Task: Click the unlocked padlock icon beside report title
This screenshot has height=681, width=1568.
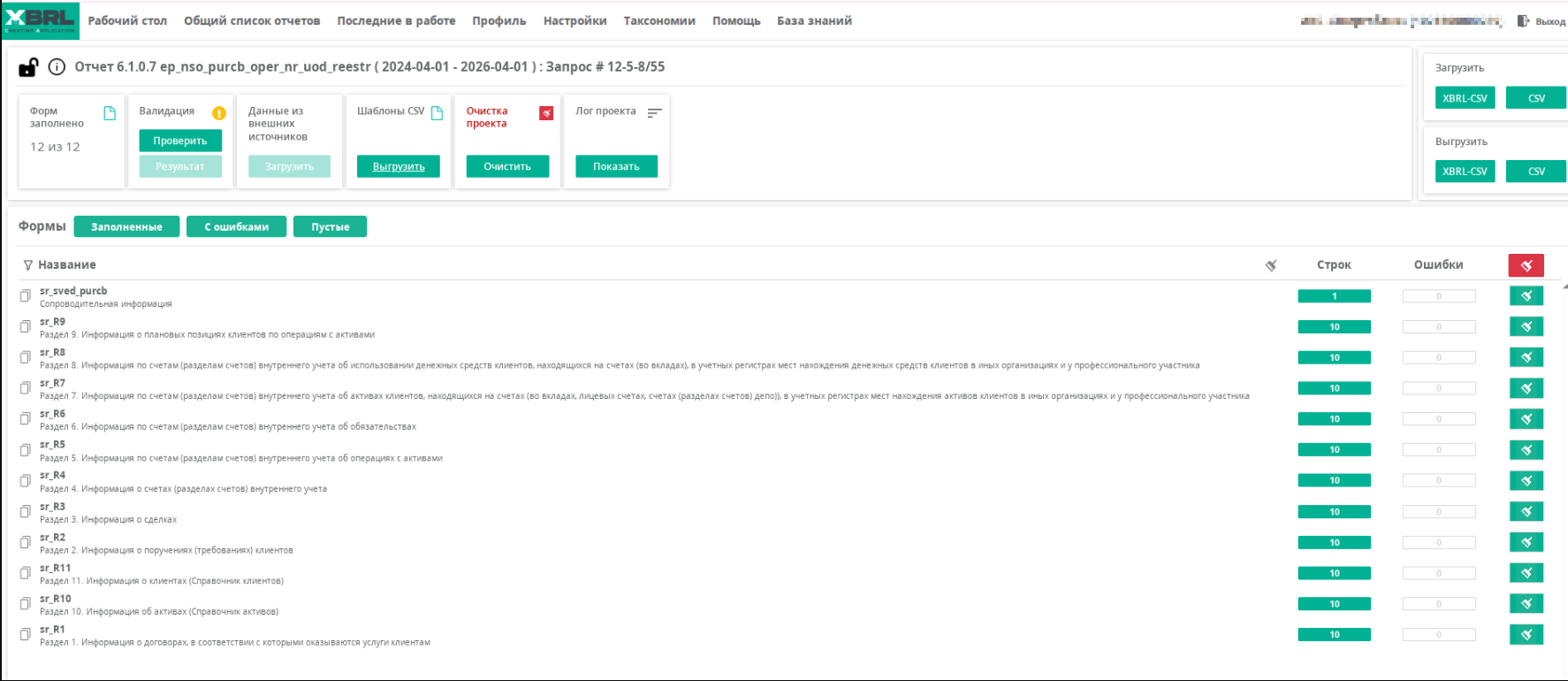Action: coord(28,67)
